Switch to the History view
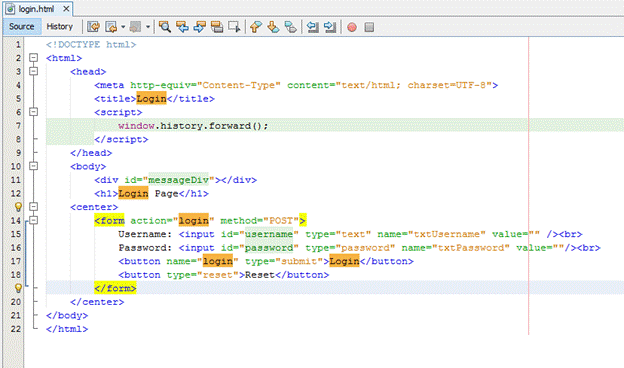624x368 pixels. coord(60,27)
